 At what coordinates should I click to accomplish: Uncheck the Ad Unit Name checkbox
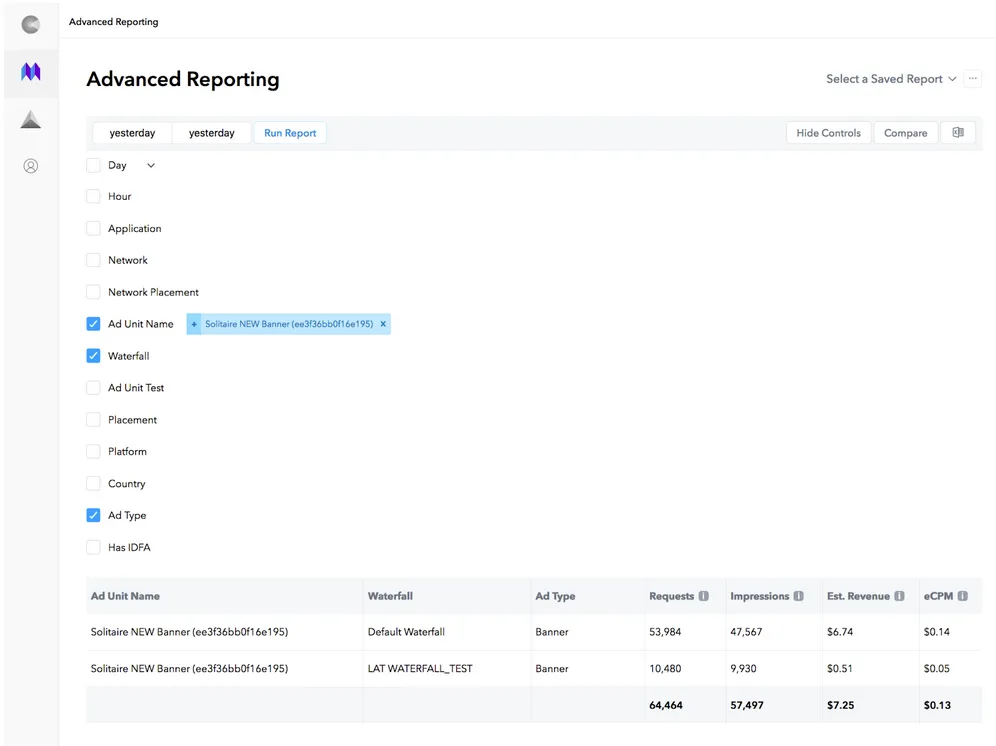(93, 323)
